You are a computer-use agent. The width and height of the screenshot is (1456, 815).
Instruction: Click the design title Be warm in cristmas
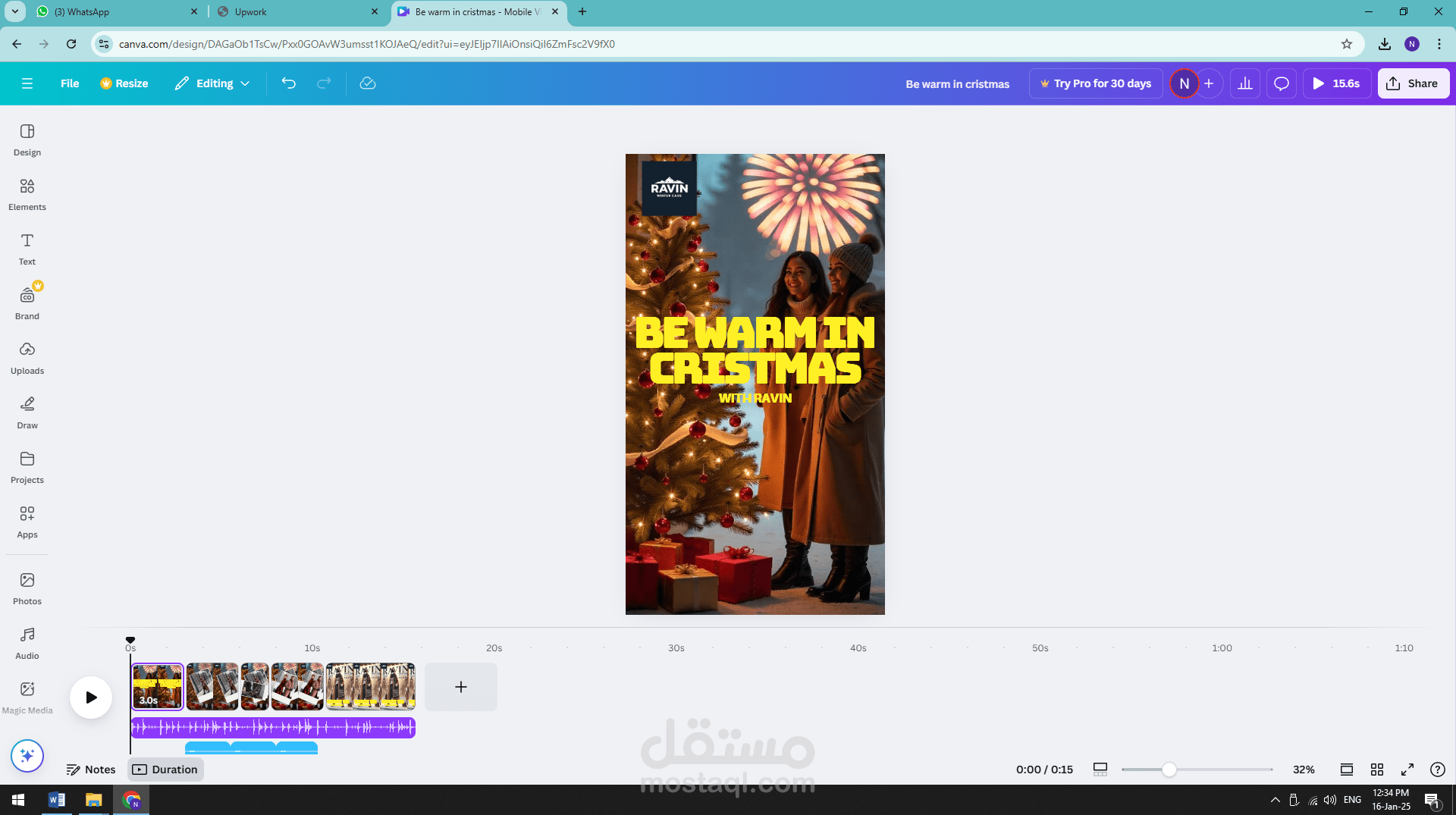point(957,84)
